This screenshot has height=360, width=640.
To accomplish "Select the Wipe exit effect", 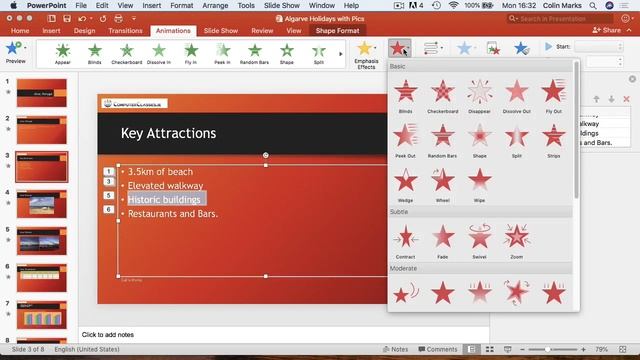I will (479, 185).
